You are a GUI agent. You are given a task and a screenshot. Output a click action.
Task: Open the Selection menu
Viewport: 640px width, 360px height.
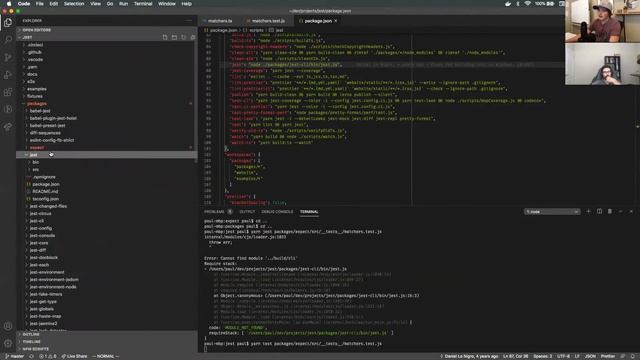[74, 4]
